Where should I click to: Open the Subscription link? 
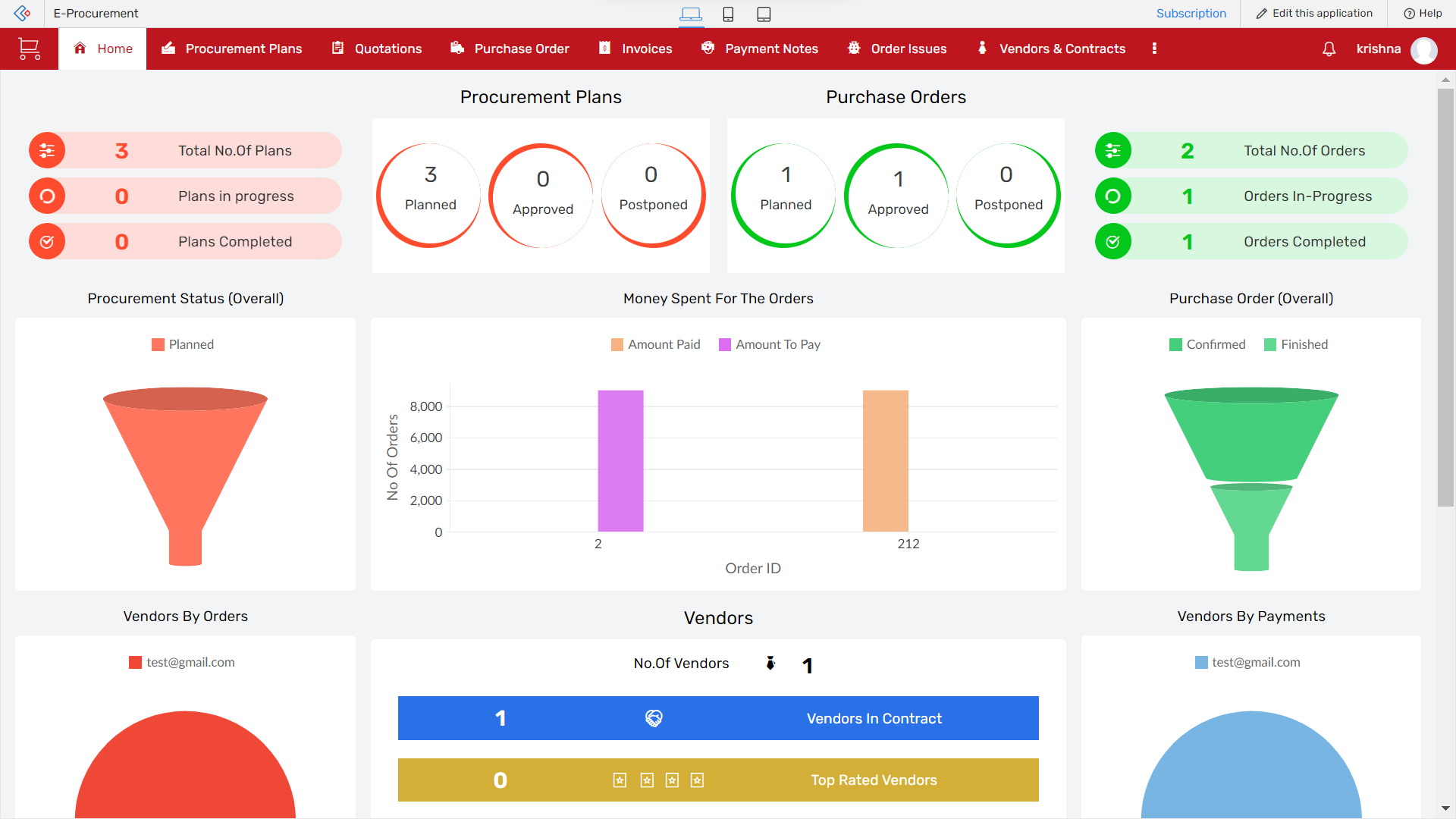click(x=1191, y=13)
